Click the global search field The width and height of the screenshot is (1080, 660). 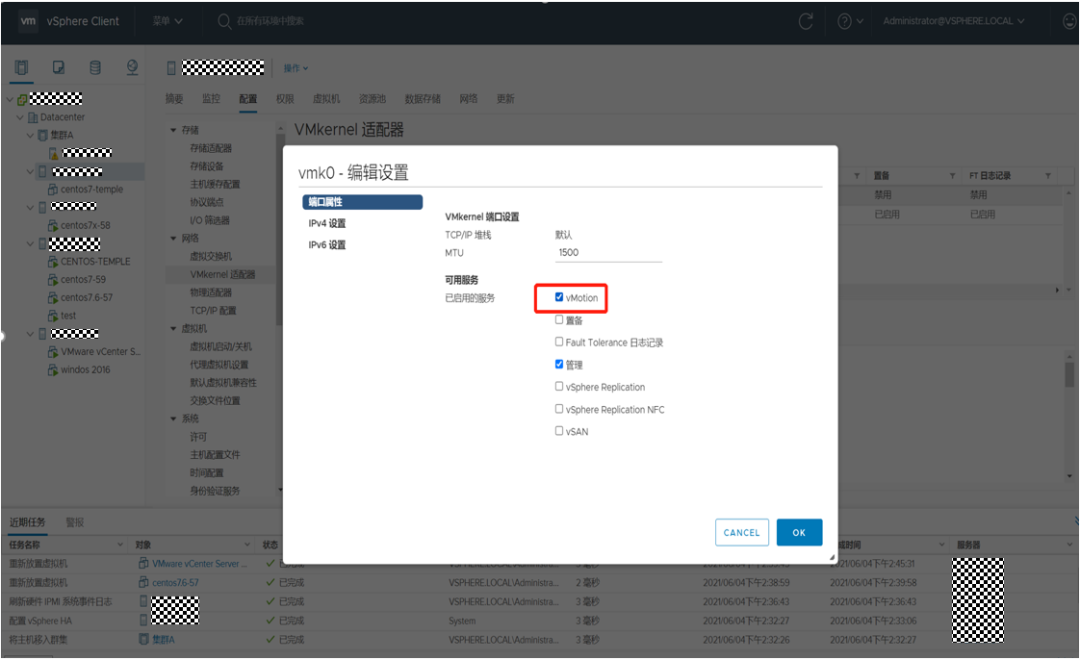[270, 21]
